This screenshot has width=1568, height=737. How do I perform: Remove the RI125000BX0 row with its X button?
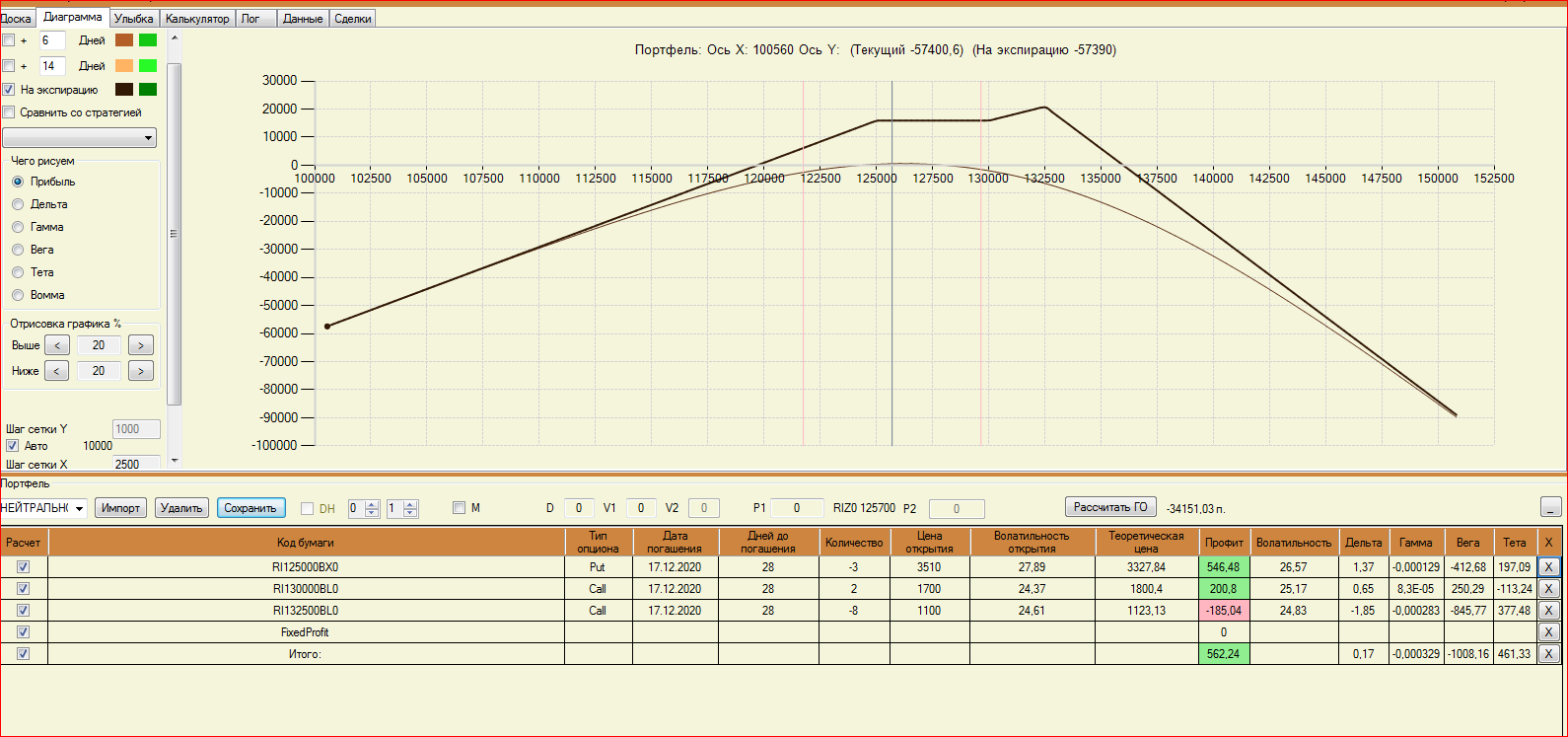click(x=1548, y=567)
